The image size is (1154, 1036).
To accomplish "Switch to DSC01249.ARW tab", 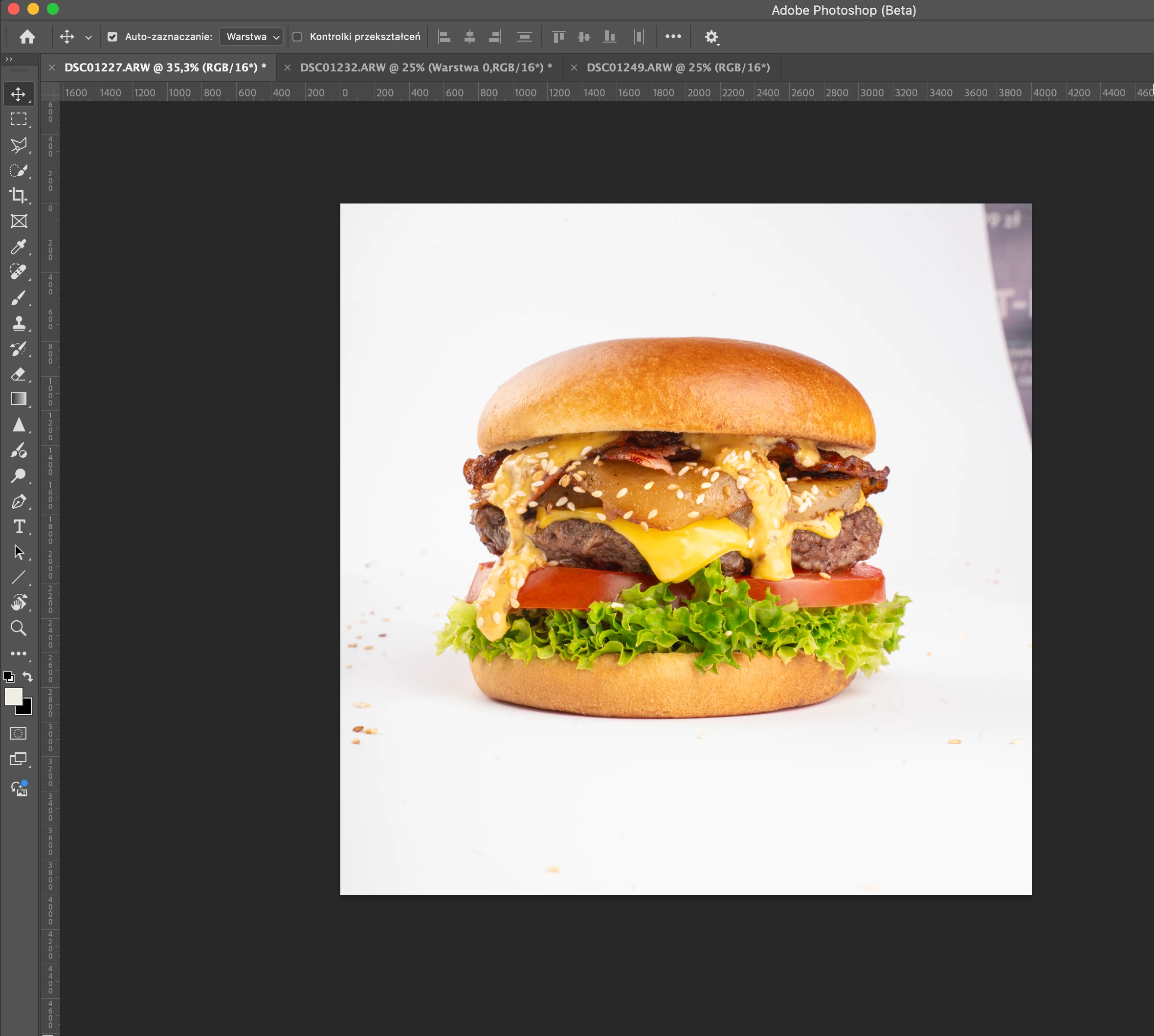I will coord(678,68).
